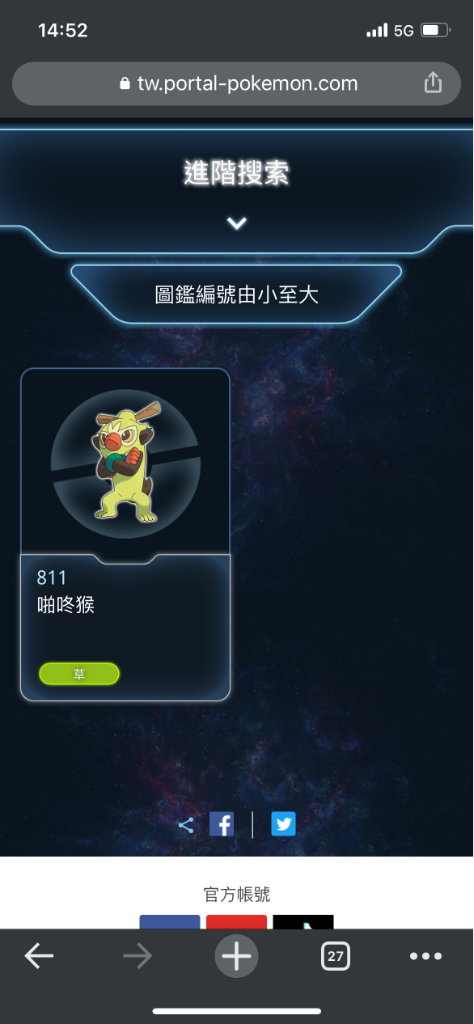This screenshot has width=474, height=1024.
Task: Open the blue Facebook official account button
Action: point(170,921)
